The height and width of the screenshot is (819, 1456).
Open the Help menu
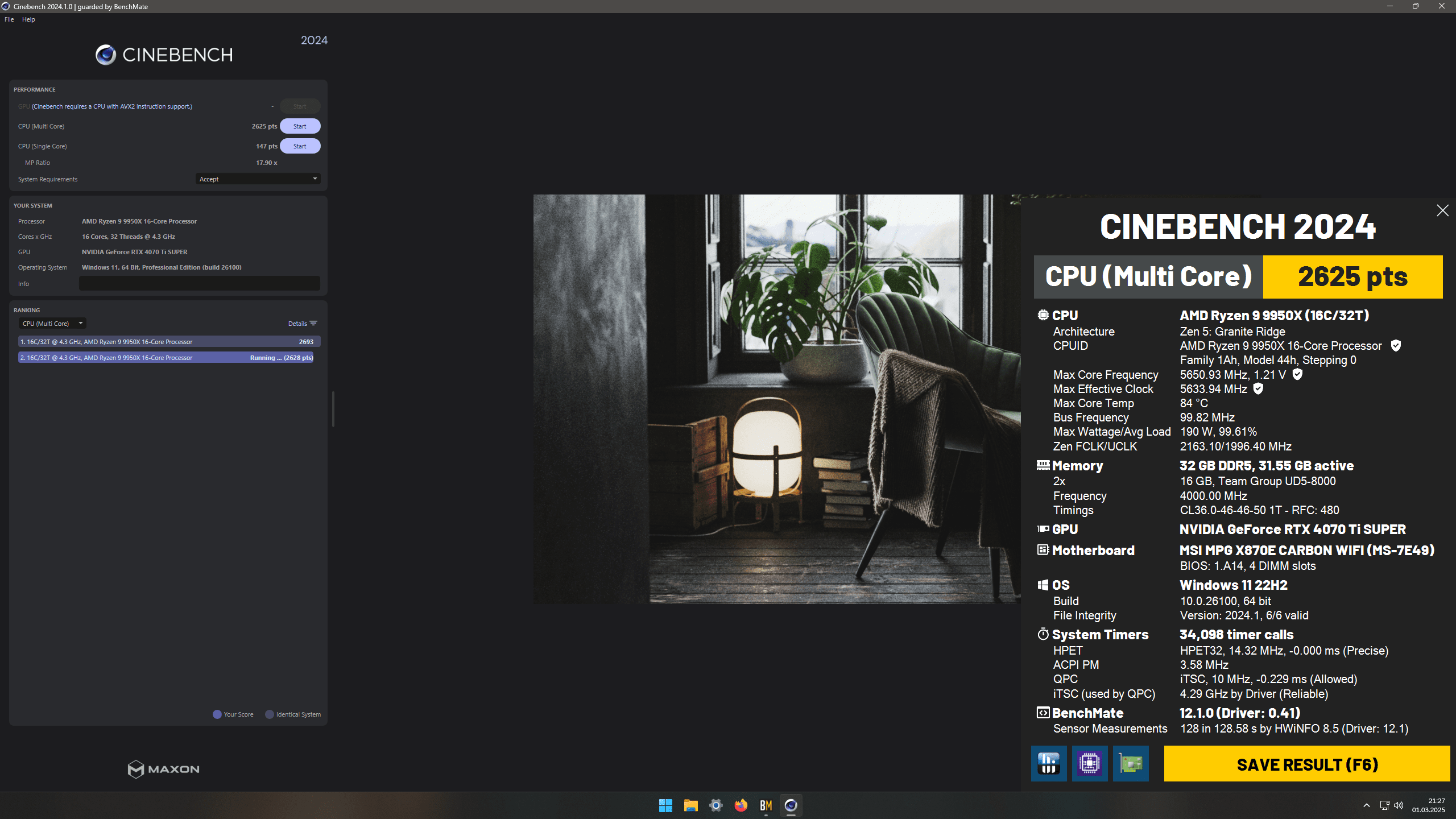click(28, 19)
